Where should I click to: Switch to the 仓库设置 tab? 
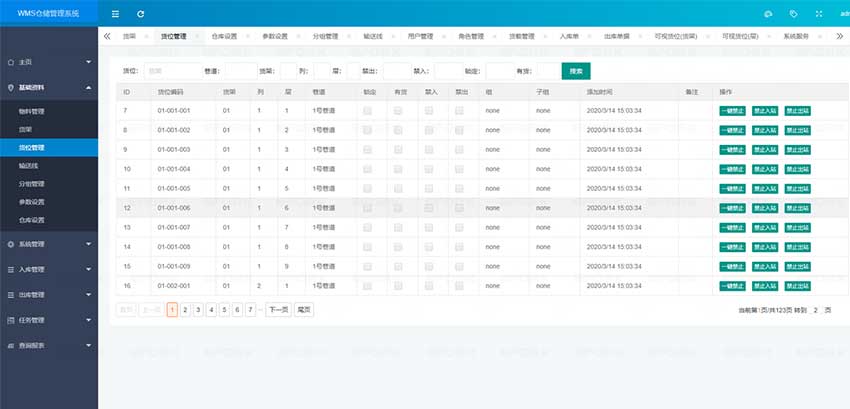pyautogui.click(x=225, y=36)
